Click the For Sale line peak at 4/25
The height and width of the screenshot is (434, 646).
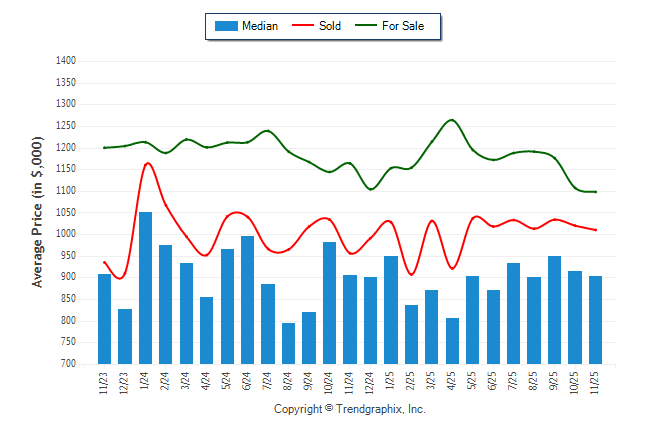(452, 120)
